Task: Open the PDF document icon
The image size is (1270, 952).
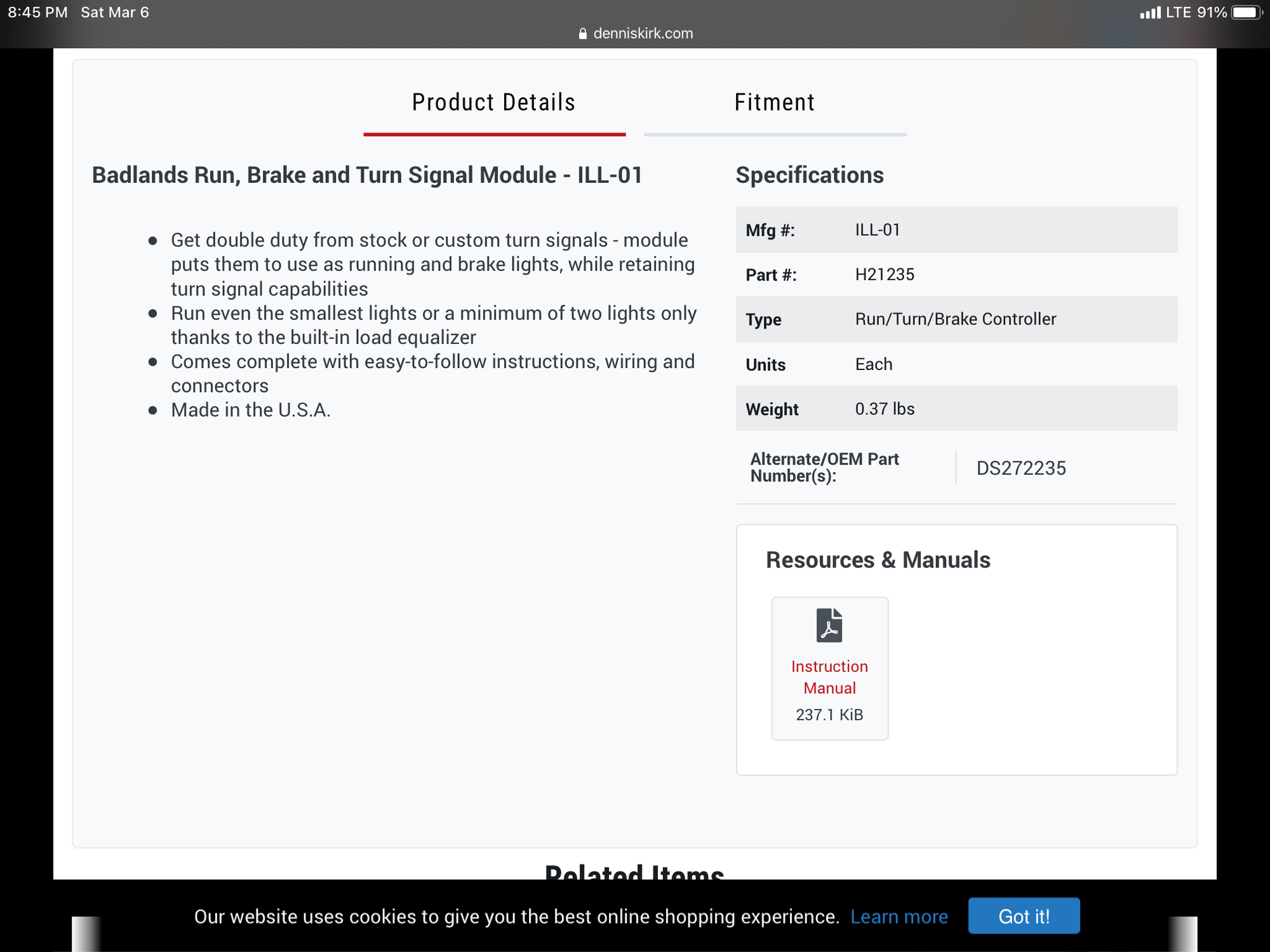Action: (829, 626)
